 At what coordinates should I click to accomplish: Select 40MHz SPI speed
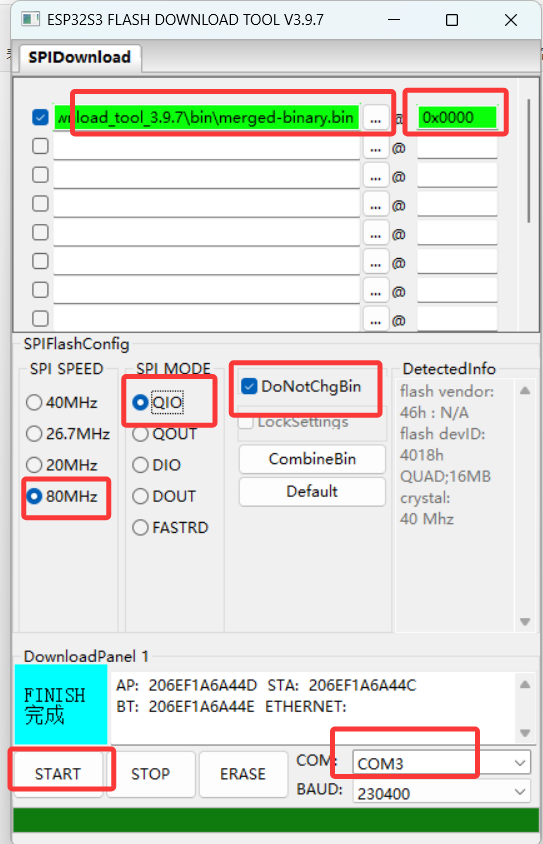62,403
